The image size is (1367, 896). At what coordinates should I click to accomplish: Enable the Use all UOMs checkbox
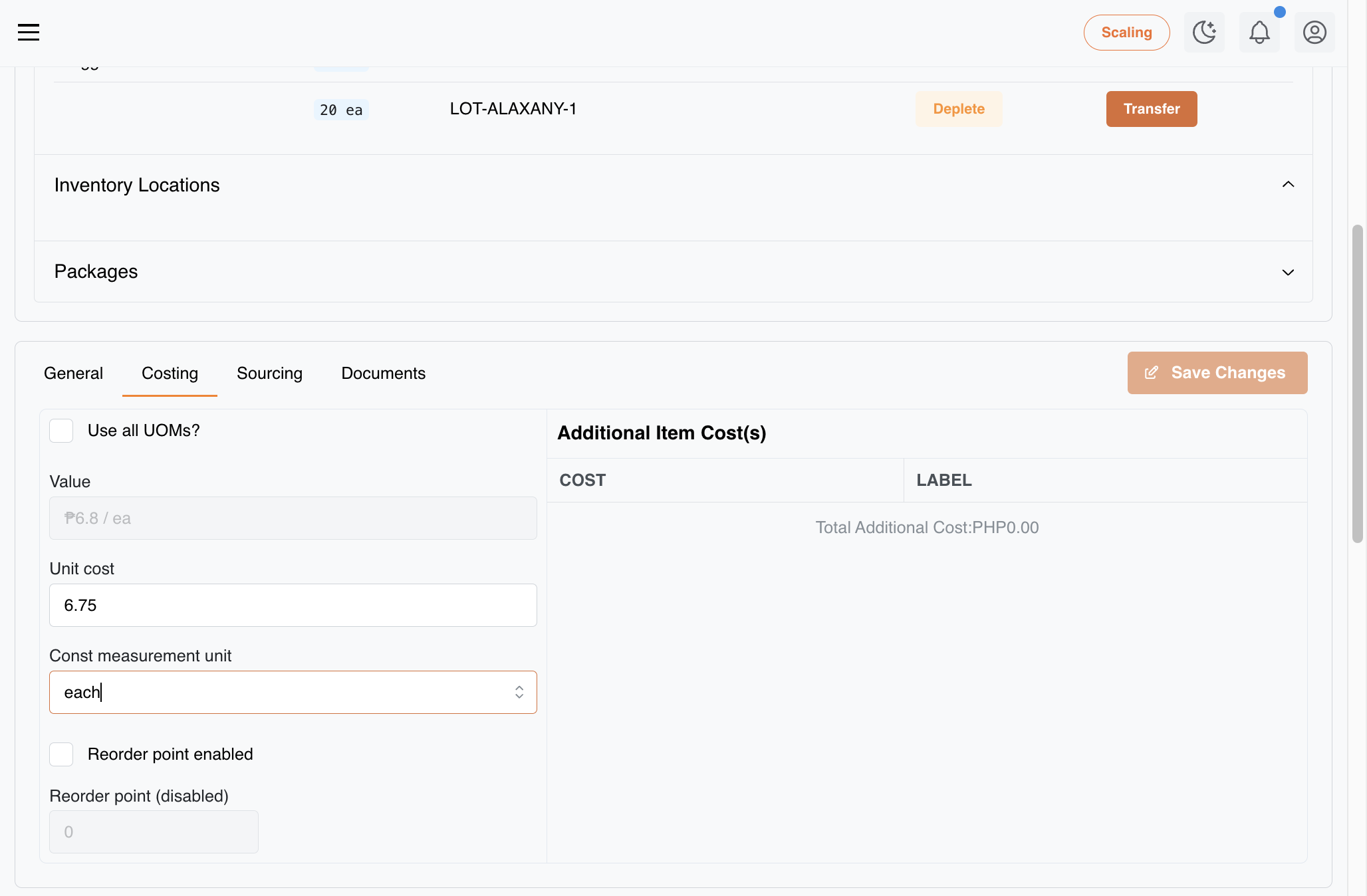61,431
